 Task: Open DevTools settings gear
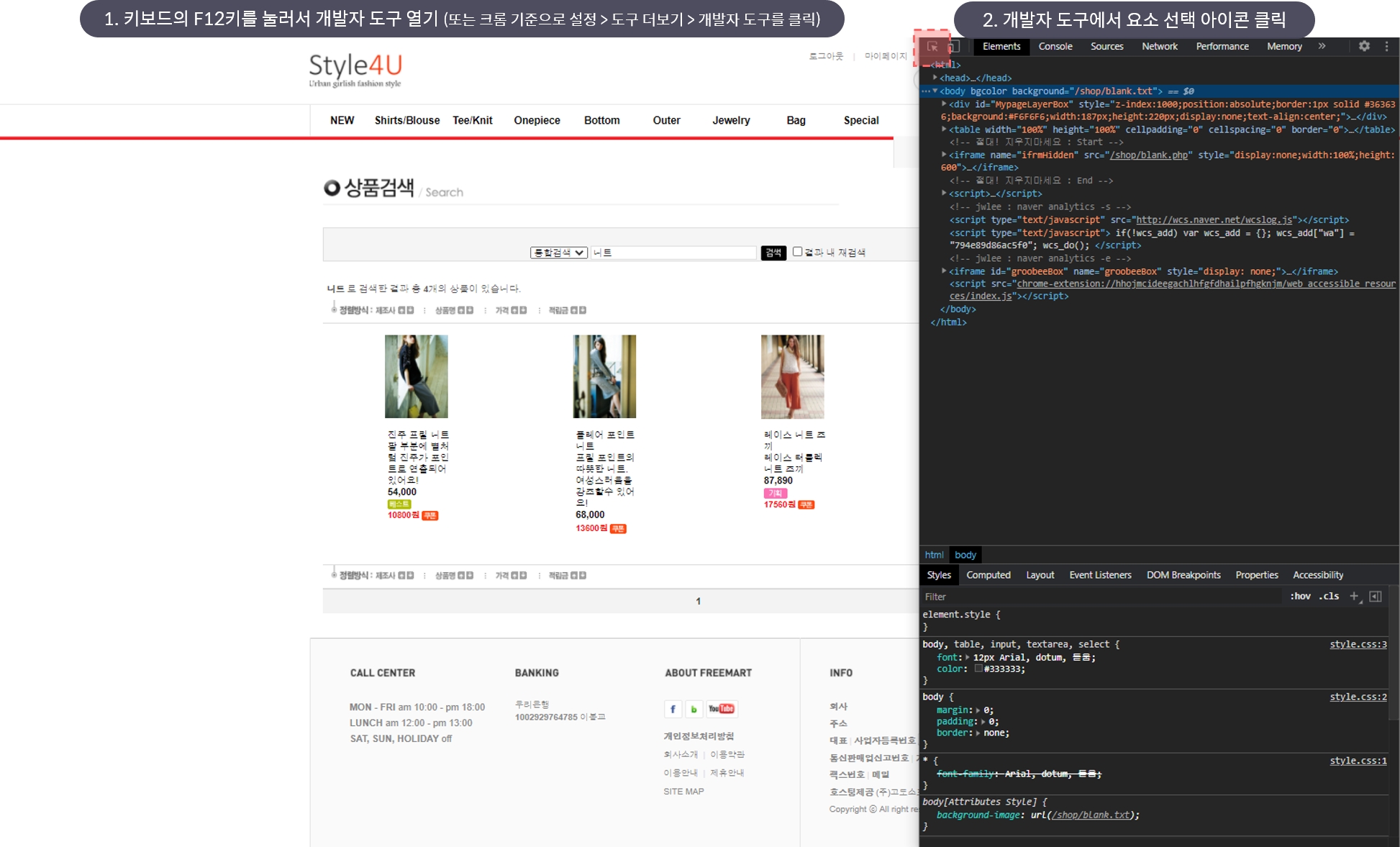pyautogui.click(x=1364, y=46)
